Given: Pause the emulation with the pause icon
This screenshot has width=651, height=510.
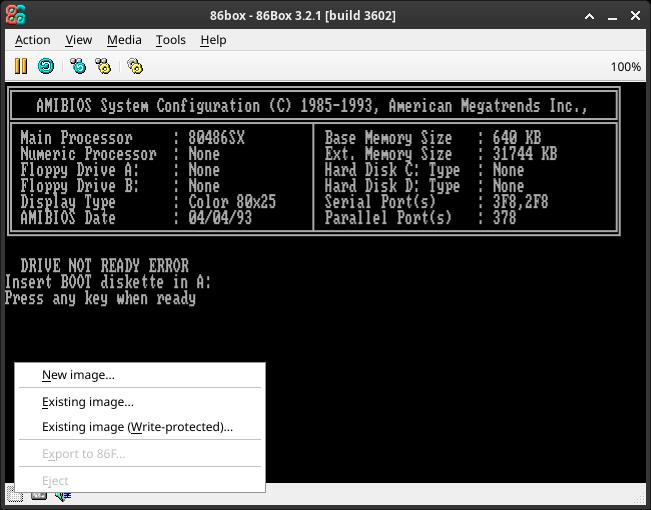Looking at the screenshot, I should pos(21,66).
